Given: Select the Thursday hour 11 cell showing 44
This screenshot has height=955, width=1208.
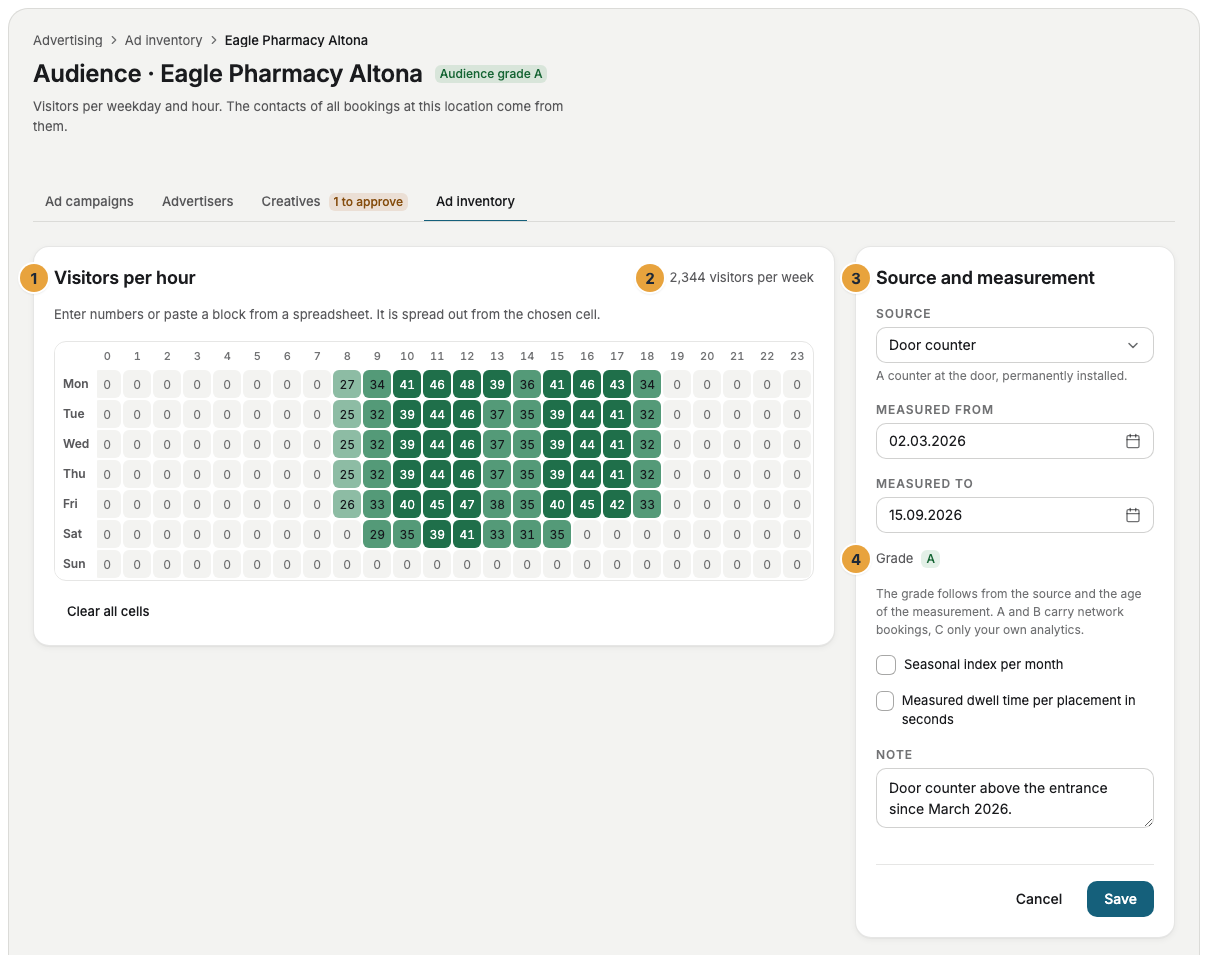Looking at the screenshot, I should click(437, 474).
